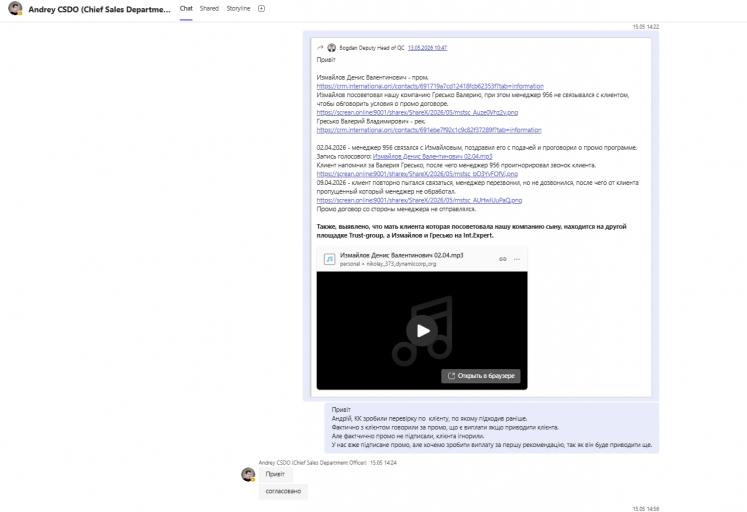Image resolution: width=747 pixels, height=512 pixels.
Task: Open the CRM contact link starting 691ebe7f92c1c9c82f37289f
Action: pyautogui.click(x=429, y=130)
